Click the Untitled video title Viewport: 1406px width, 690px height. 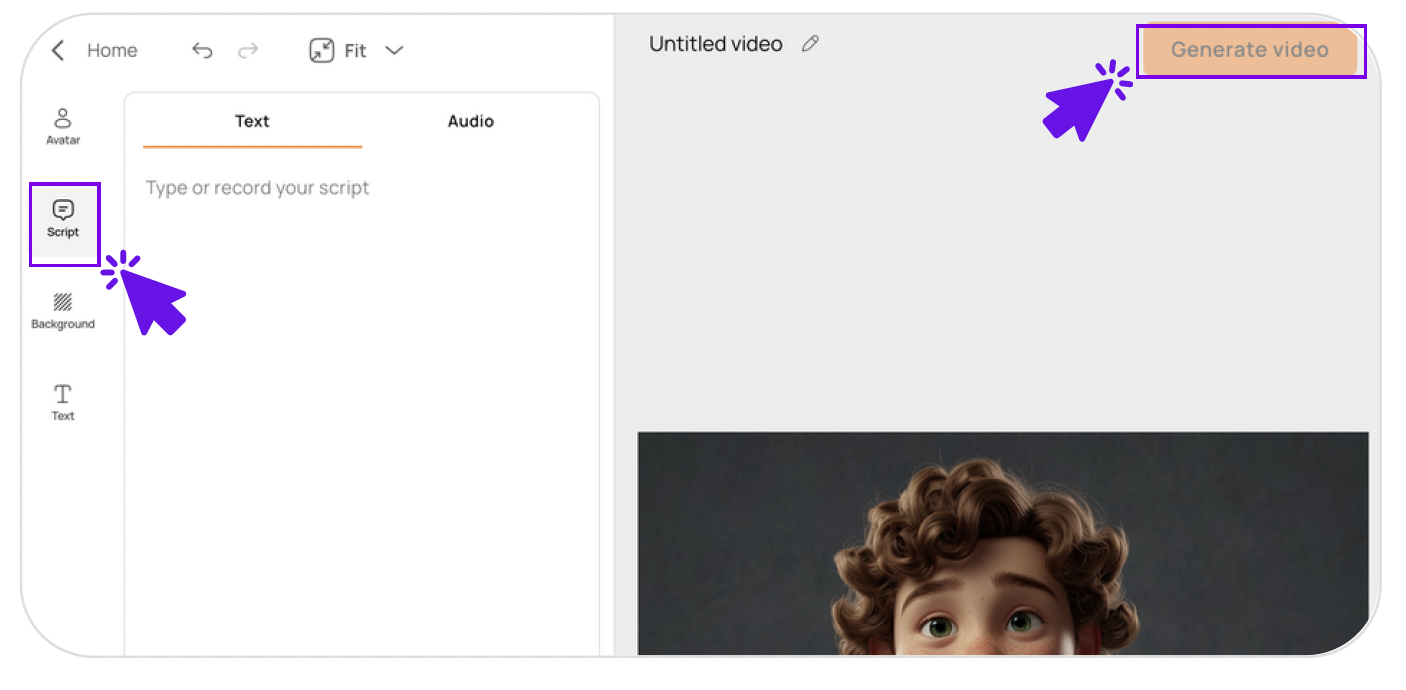pyautogui.click(x=716, y=44)
